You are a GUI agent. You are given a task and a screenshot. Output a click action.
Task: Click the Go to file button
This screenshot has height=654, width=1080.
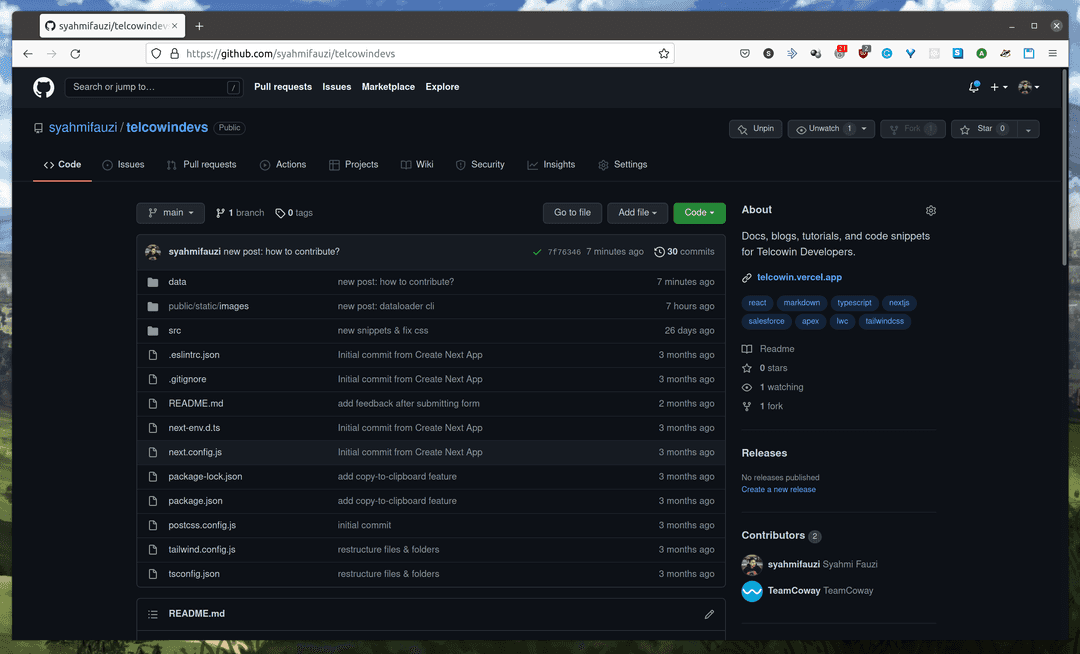[572, 213]
